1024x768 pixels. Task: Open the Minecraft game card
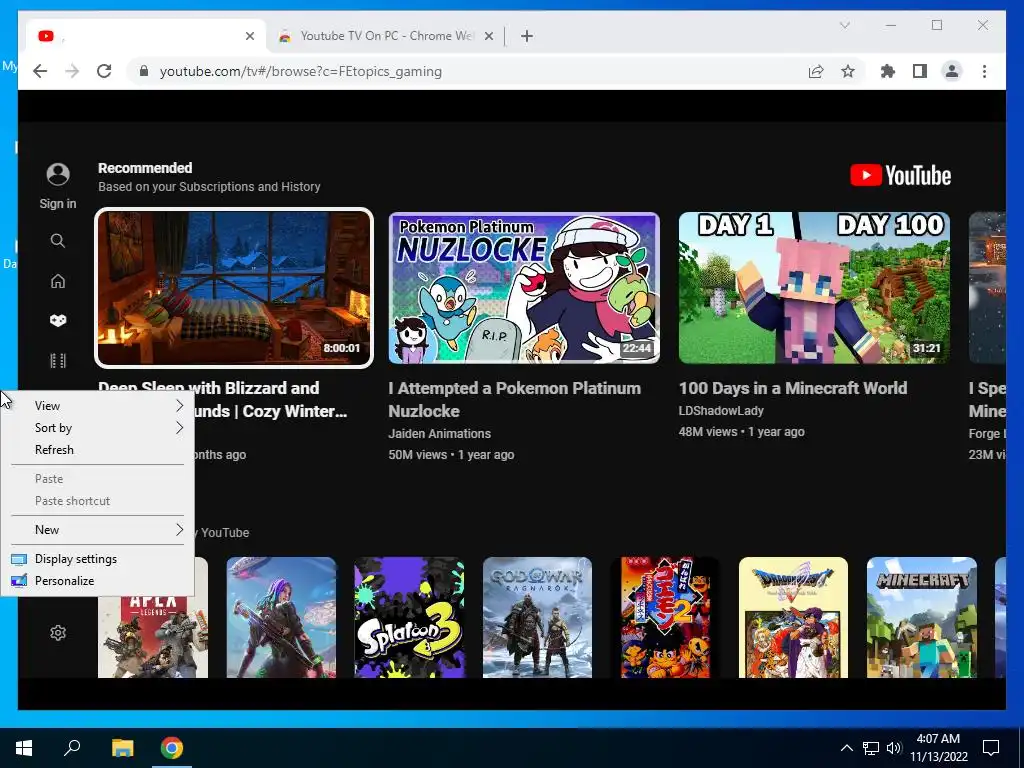click(x=921, y=617)
